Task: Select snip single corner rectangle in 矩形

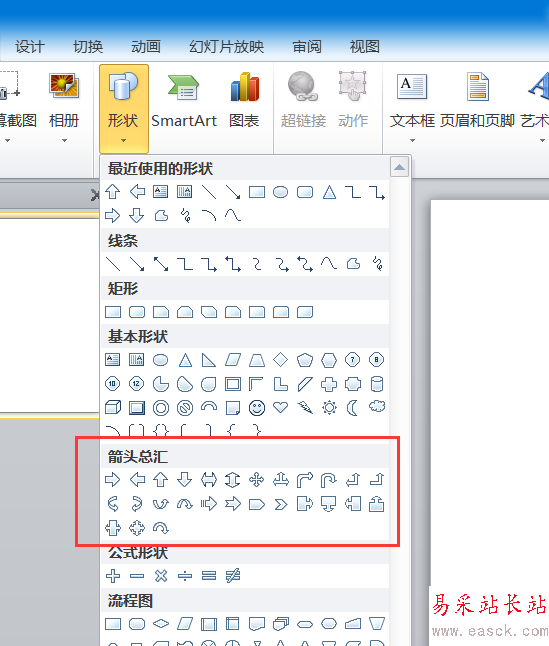Action: coord(161,312)
